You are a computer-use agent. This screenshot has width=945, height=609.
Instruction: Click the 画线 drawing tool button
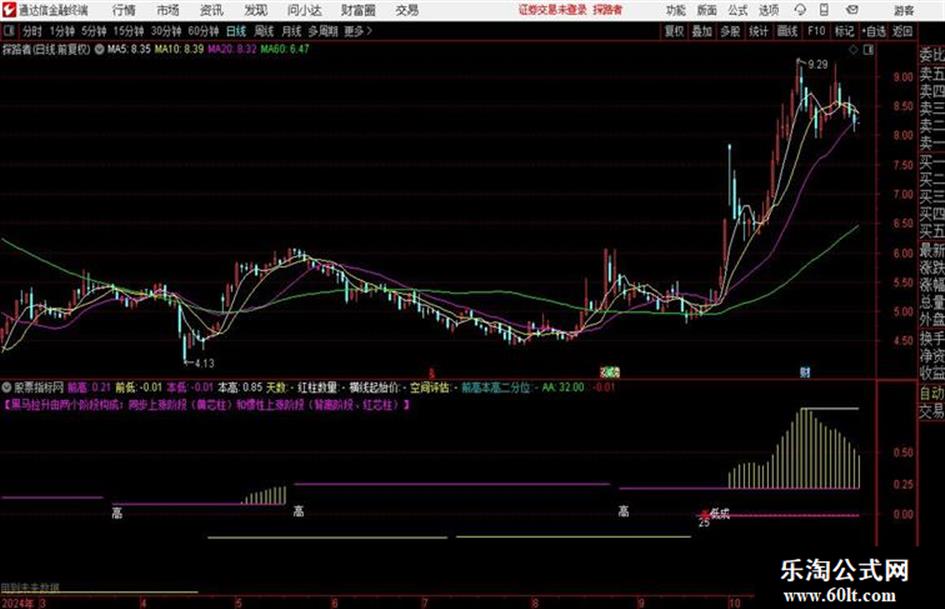point(787,31)
